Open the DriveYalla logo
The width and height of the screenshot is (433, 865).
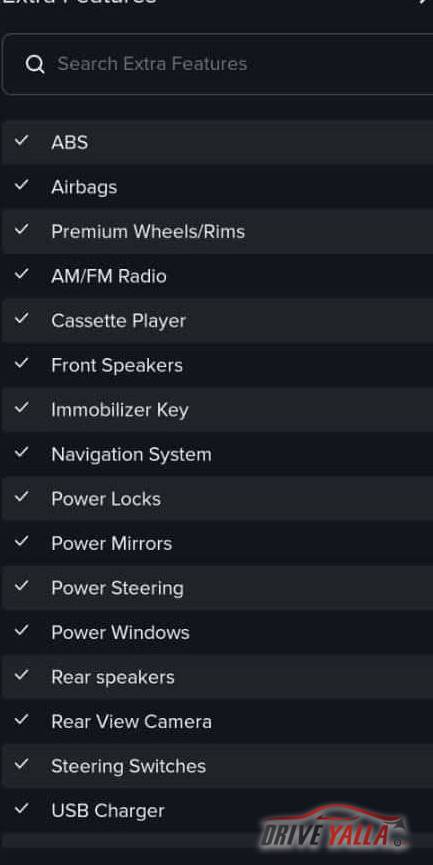pyautogui.click(x=335, y=826)
